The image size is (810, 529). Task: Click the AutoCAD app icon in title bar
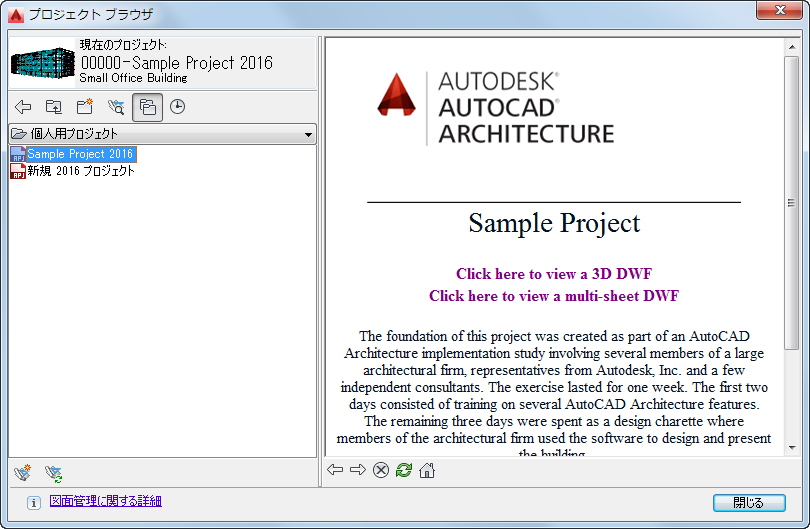point(16,15)
